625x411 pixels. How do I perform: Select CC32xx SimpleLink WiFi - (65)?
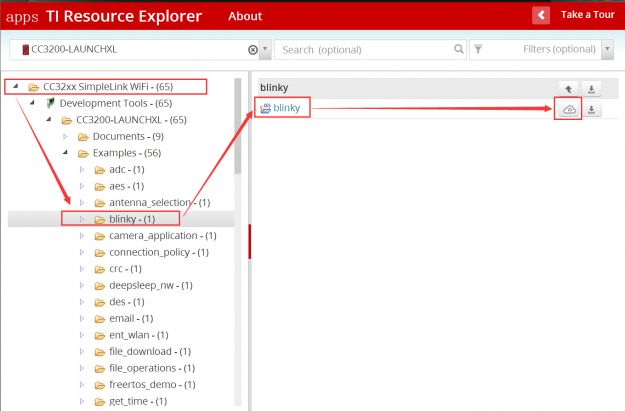(108, 87)
